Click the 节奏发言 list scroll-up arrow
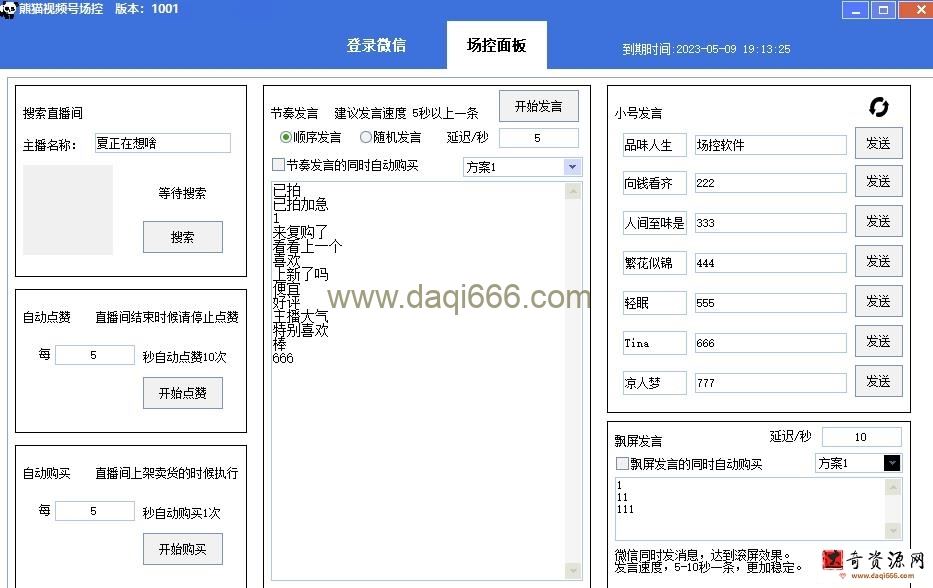The width and height of the screenshot is (933, 588). [573, 191]
